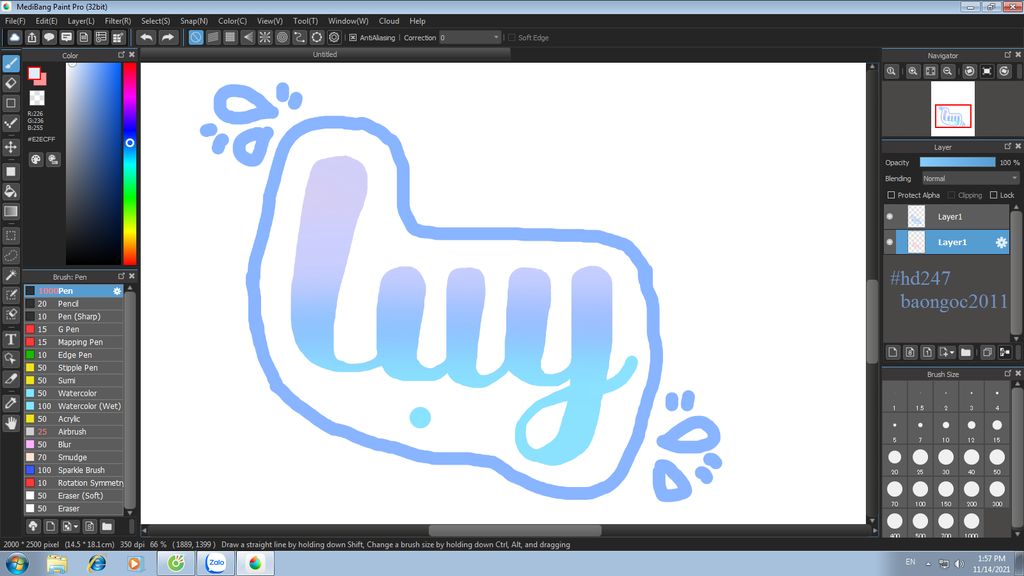Undock the Layer panel
The width and height of the screenshot is (1024, 576).
tap(1007, 146)
